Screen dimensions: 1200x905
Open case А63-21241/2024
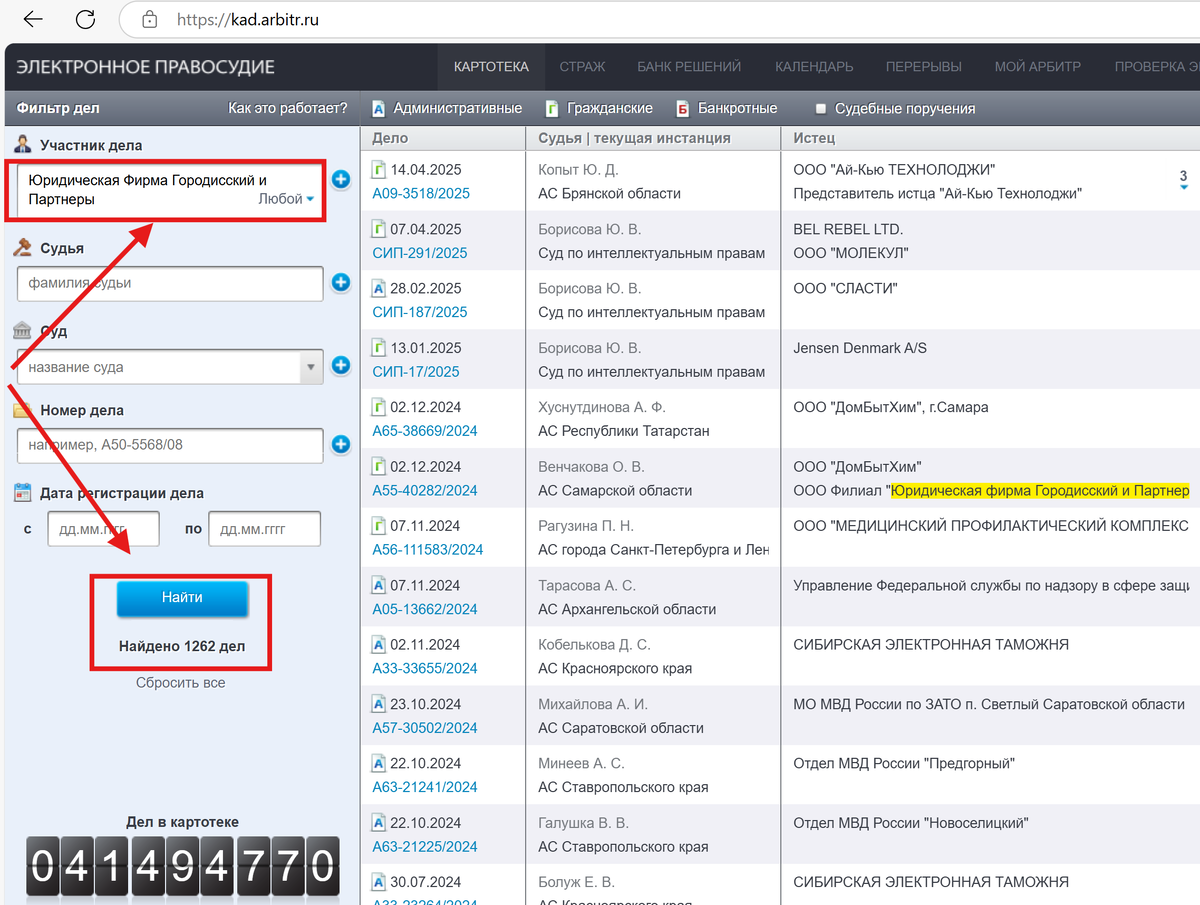click(x=425, y=787)
